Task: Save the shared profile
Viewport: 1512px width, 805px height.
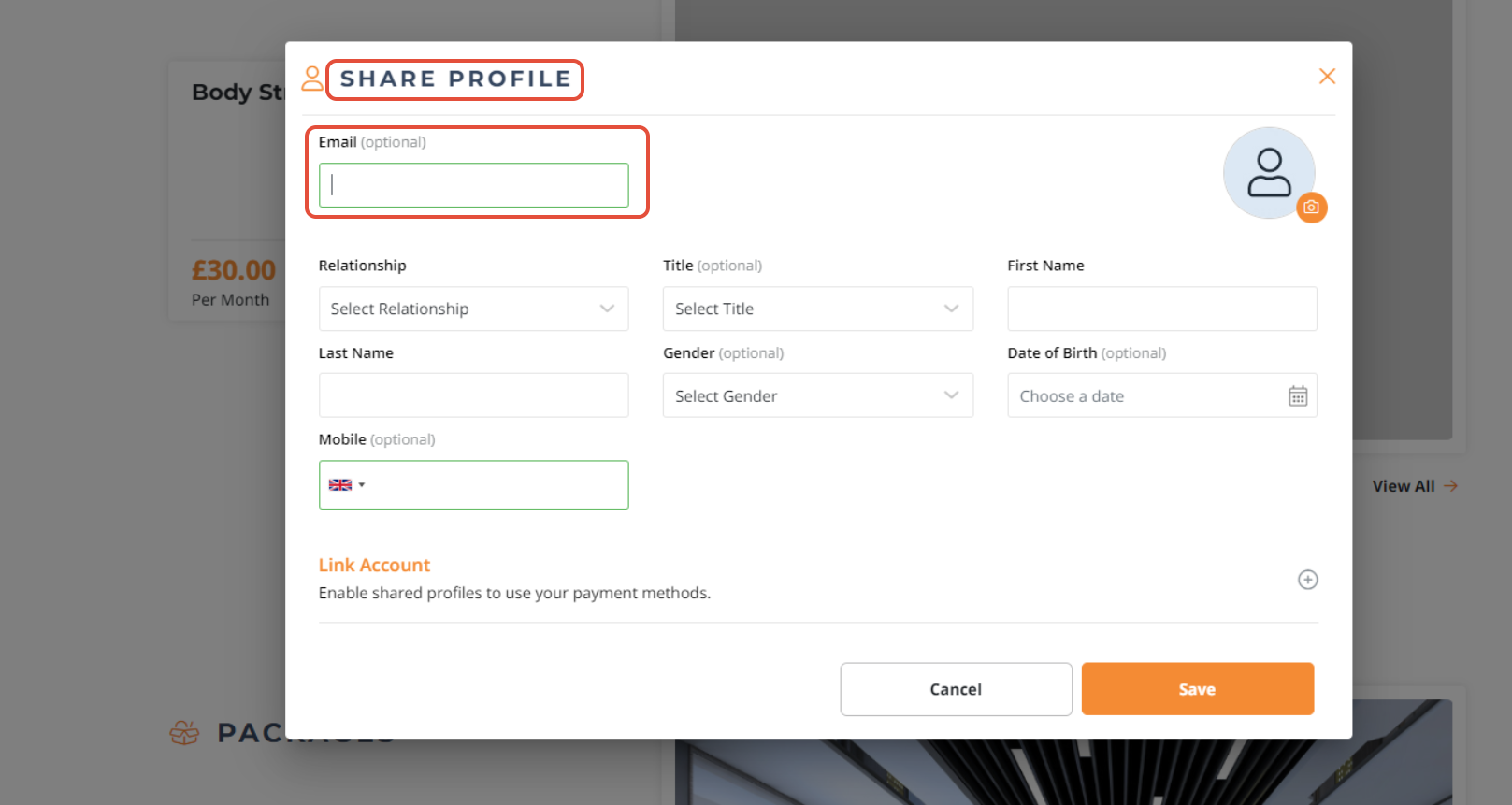Action: point(1198,689)
